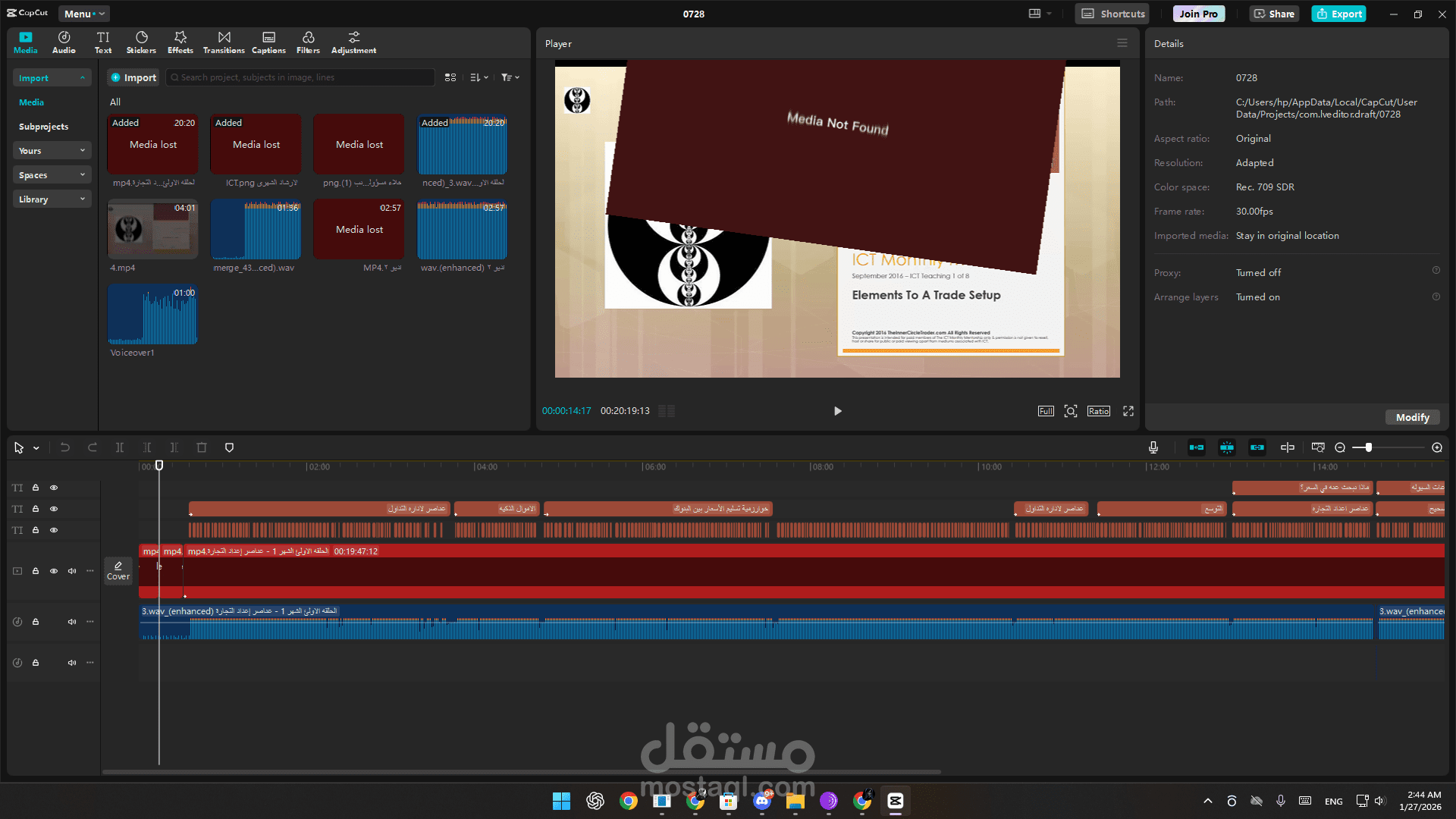Open the Shortcuts panel button
Image resolution: width=1456 pixels, height=819 pixels.
(x=1112, y=14)
